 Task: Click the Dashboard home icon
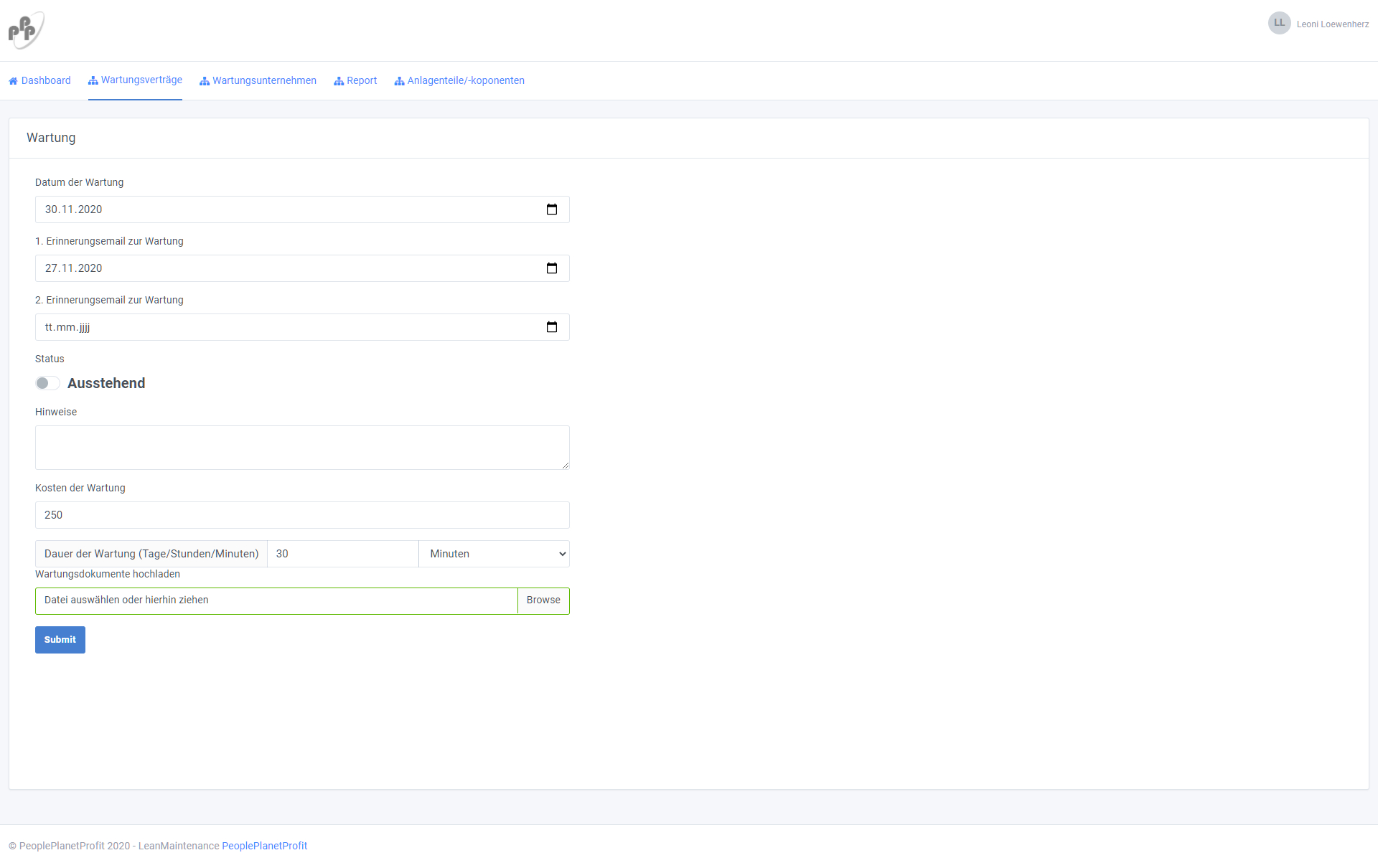pos(13,81)
